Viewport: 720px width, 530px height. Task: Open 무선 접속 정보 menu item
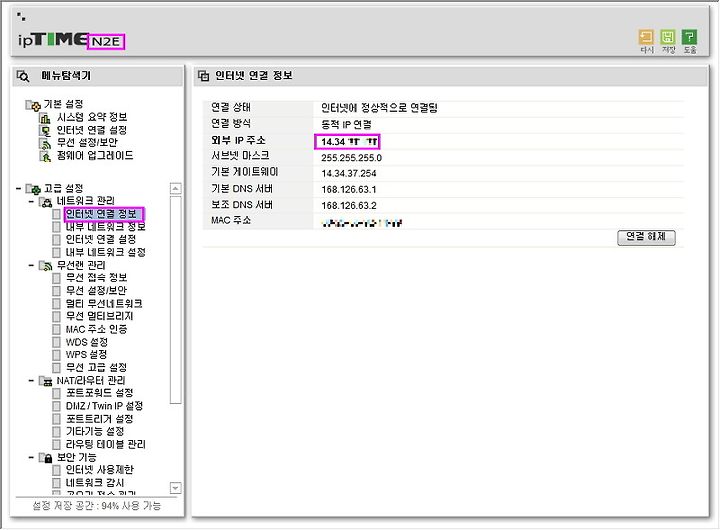pos(96,278)
